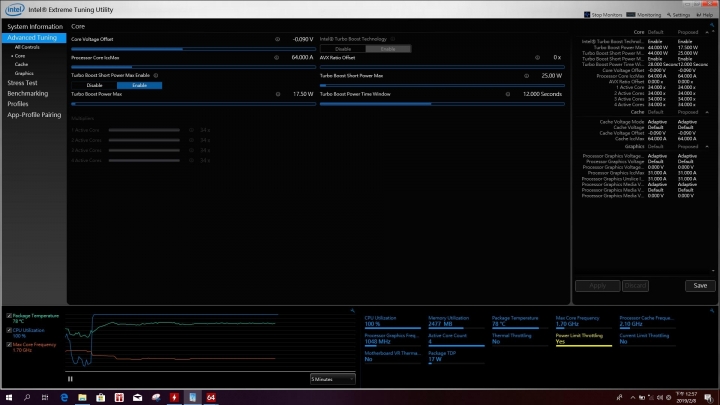Image resolution: width=720 pixels, height=405 pixels.
Task: Click the Core Voltage Offset value -0.090 V
Action: click(303, 39)
